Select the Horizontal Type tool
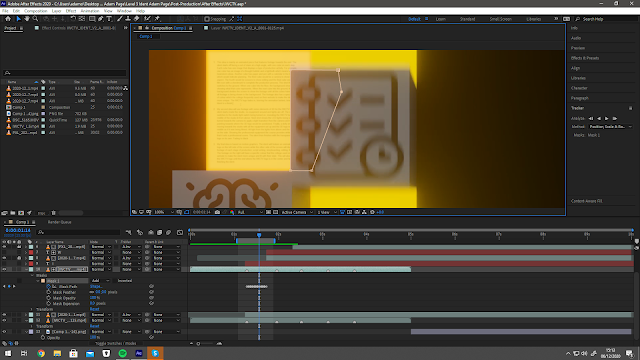This screenshot has height=360, width=640. pos(109,19)
